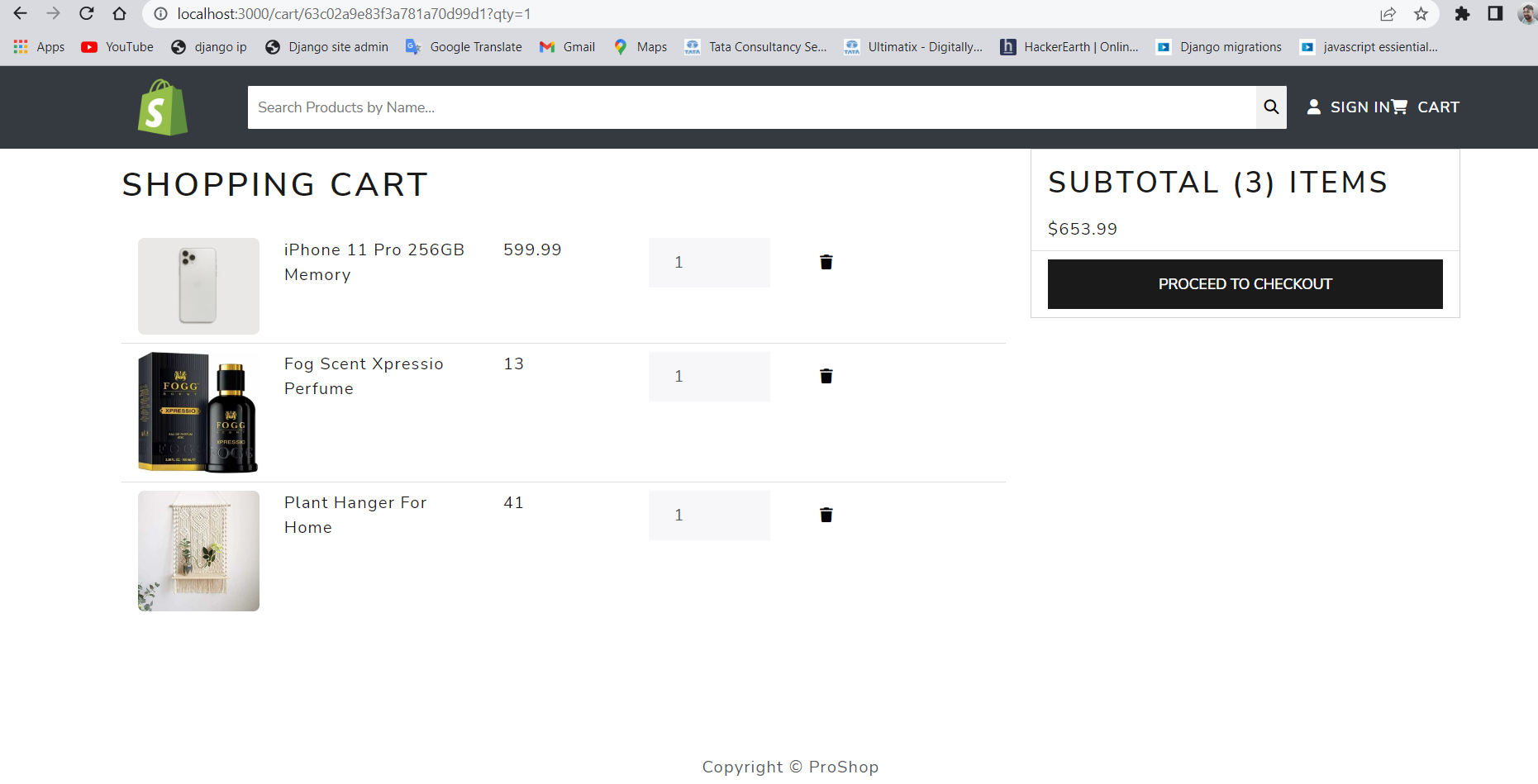Open the Plant Hanger product thumbnail
The height and width of the screenshot is (784, 1538).
point(198,550)
